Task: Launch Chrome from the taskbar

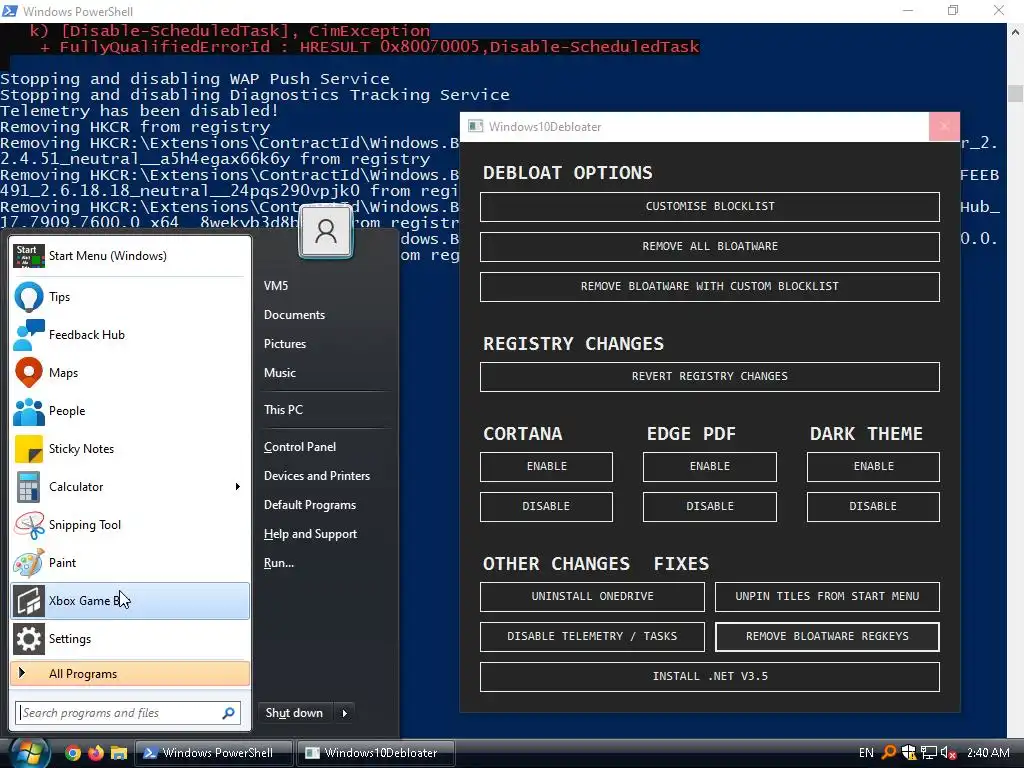Action: 72,753
